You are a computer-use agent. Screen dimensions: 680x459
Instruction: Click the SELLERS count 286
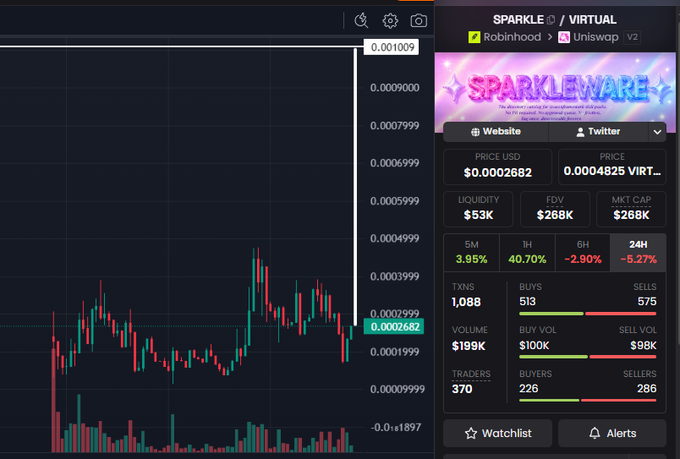(647, 388)
